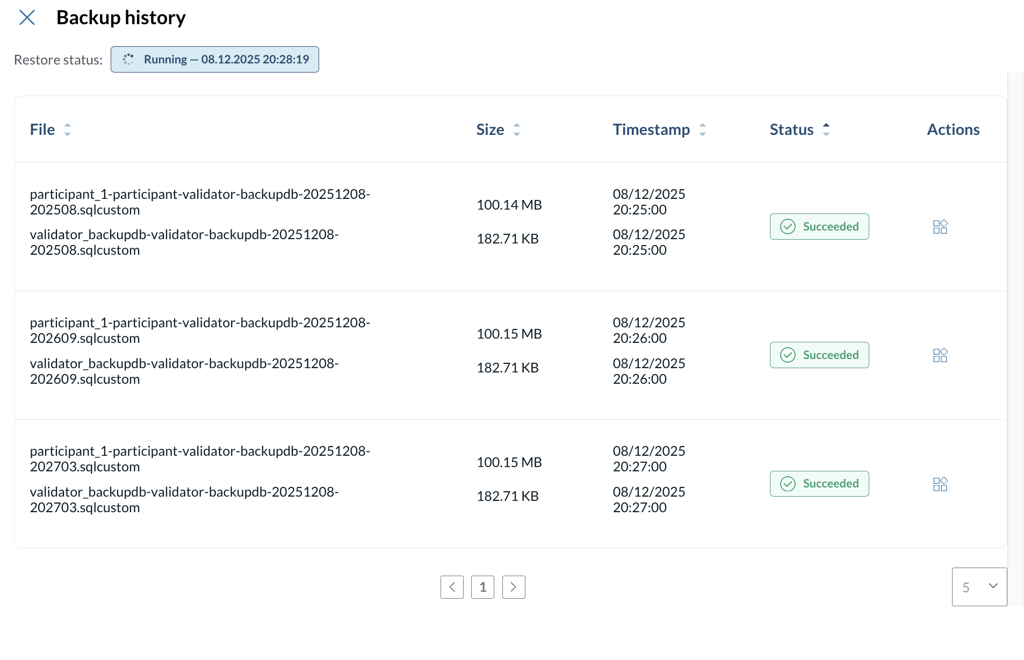Click Succeeded badge for 20:27:00 backup
Viewport: 1024px width, 660px height.
pyautogui.click(x=819, y=484)
